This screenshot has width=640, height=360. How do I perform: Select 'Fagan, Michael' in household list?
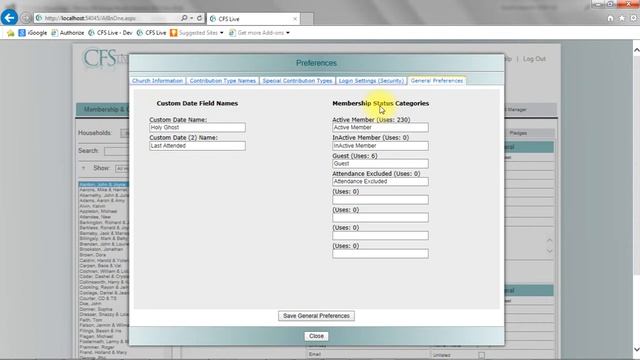pos(96,336)
